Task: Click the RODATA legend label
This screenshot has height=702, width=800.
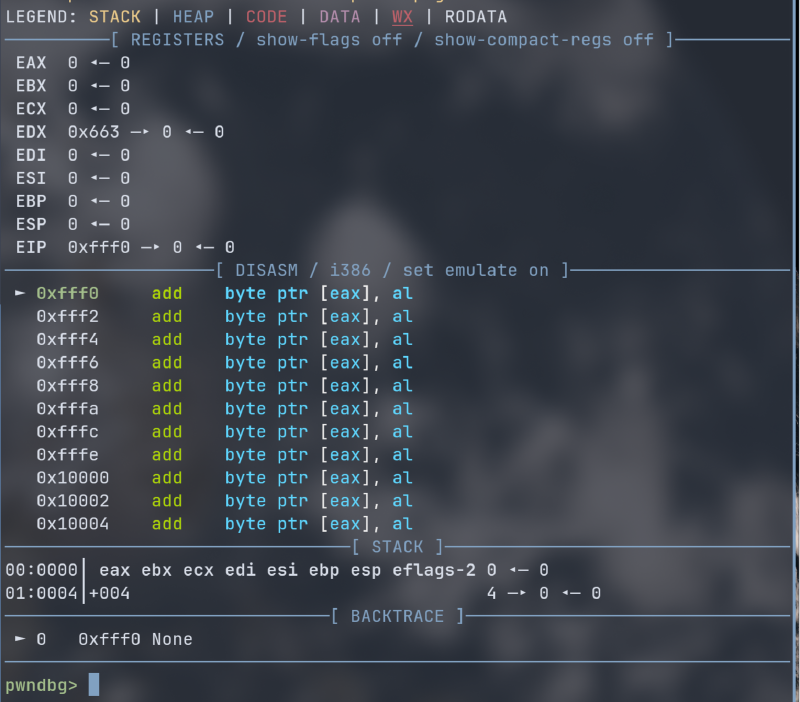Action: (x=476, y=17)
